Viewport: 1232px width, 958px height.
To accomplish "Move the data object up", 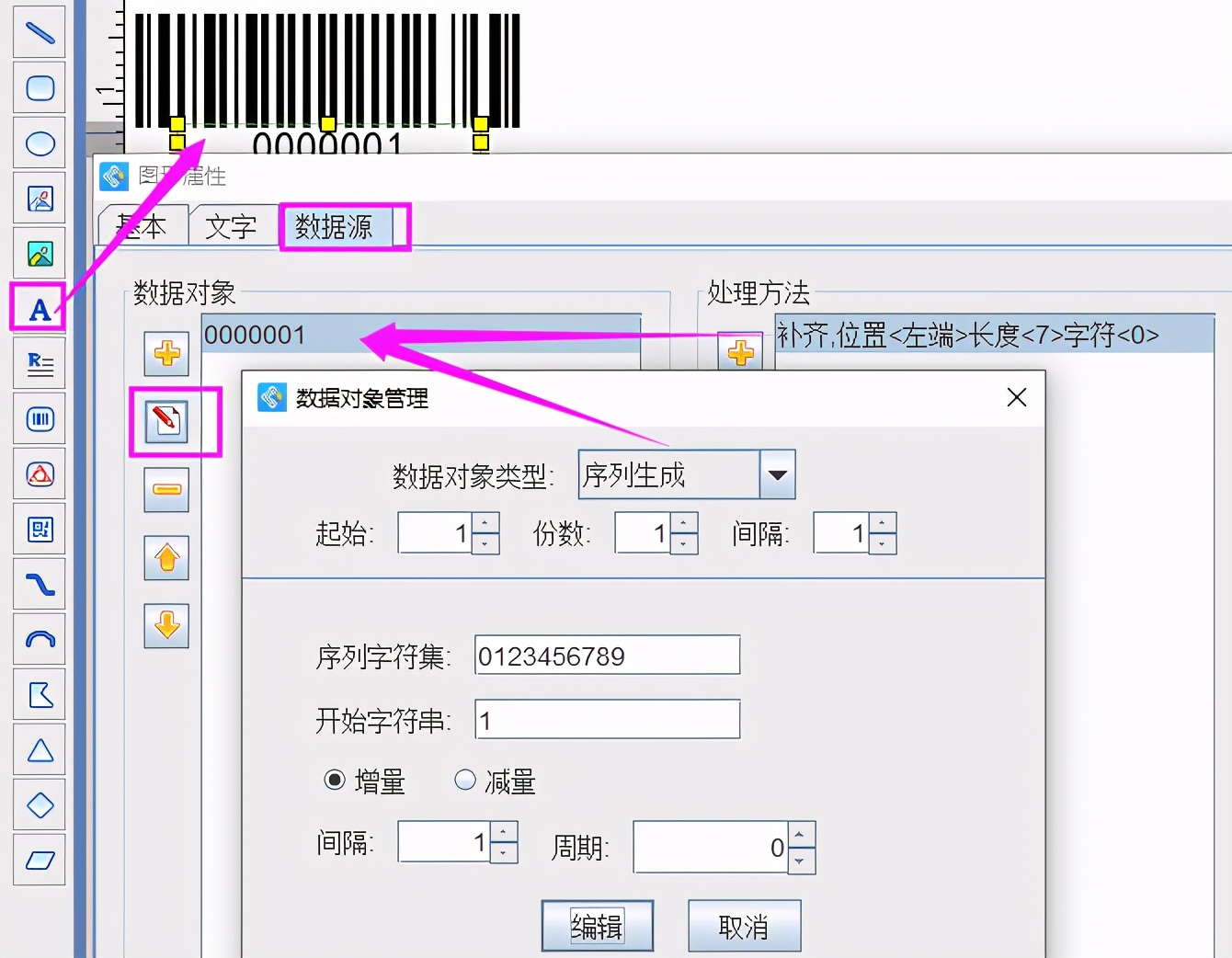I will click(x=166, y=557).
